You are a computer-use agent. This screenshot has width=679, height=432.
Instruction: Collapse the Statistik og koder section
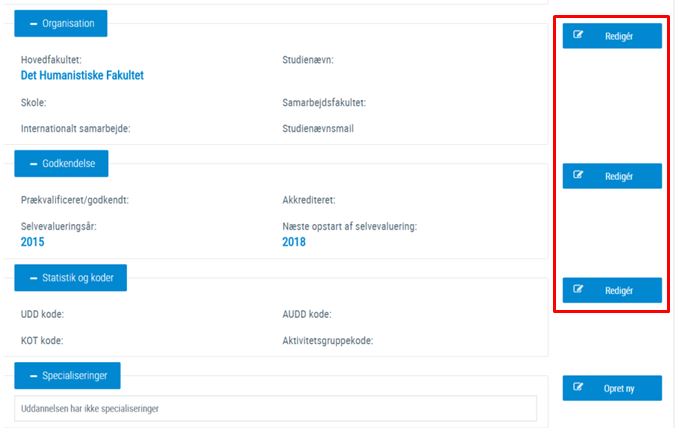pyautogui.click(x=71, y=278)
